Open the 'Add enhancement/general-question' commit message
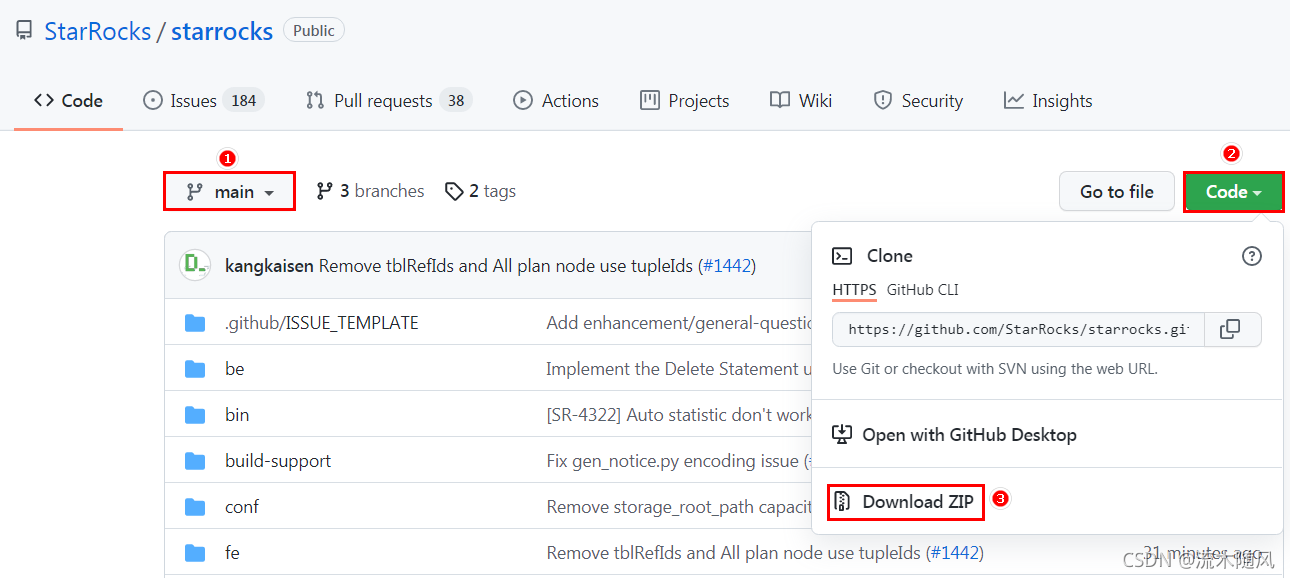 [678, 323]
